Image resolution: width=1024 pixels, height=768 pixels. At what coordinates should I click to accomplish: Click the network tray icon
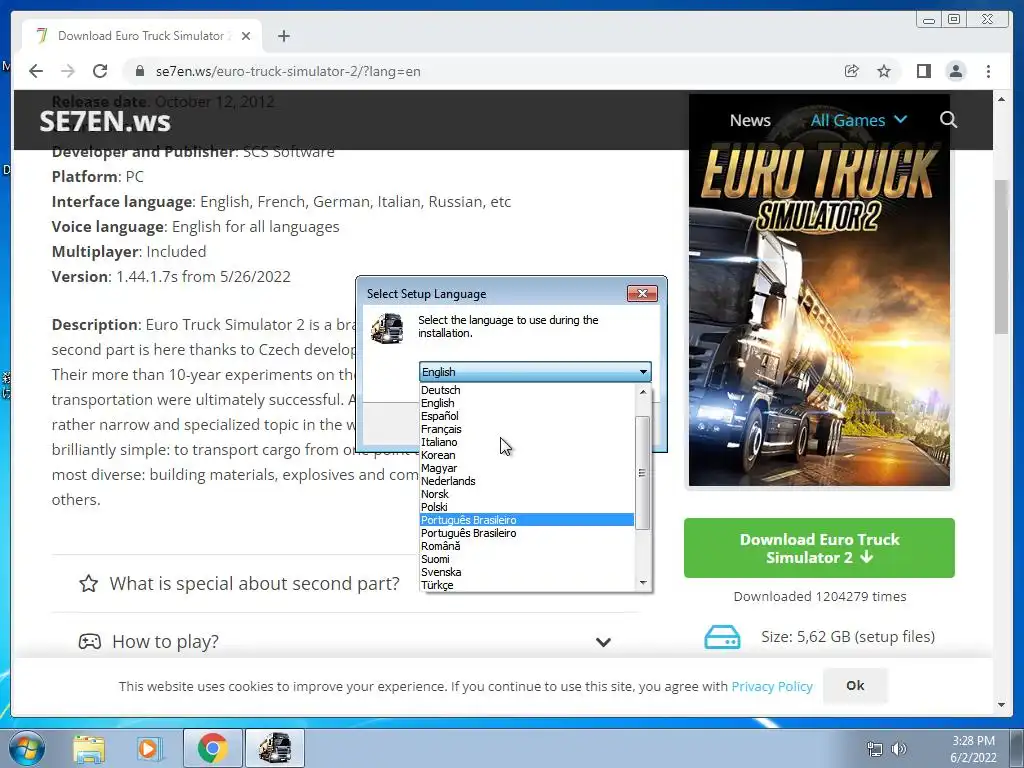click(x=874, y=749)
